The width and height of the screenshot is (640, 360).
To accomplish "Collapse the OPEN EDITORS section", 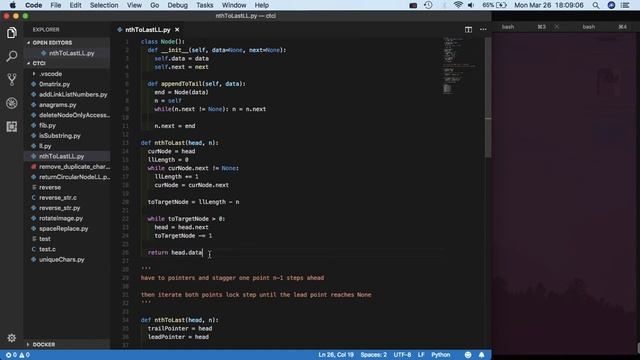I will click(x=52, y=42).
